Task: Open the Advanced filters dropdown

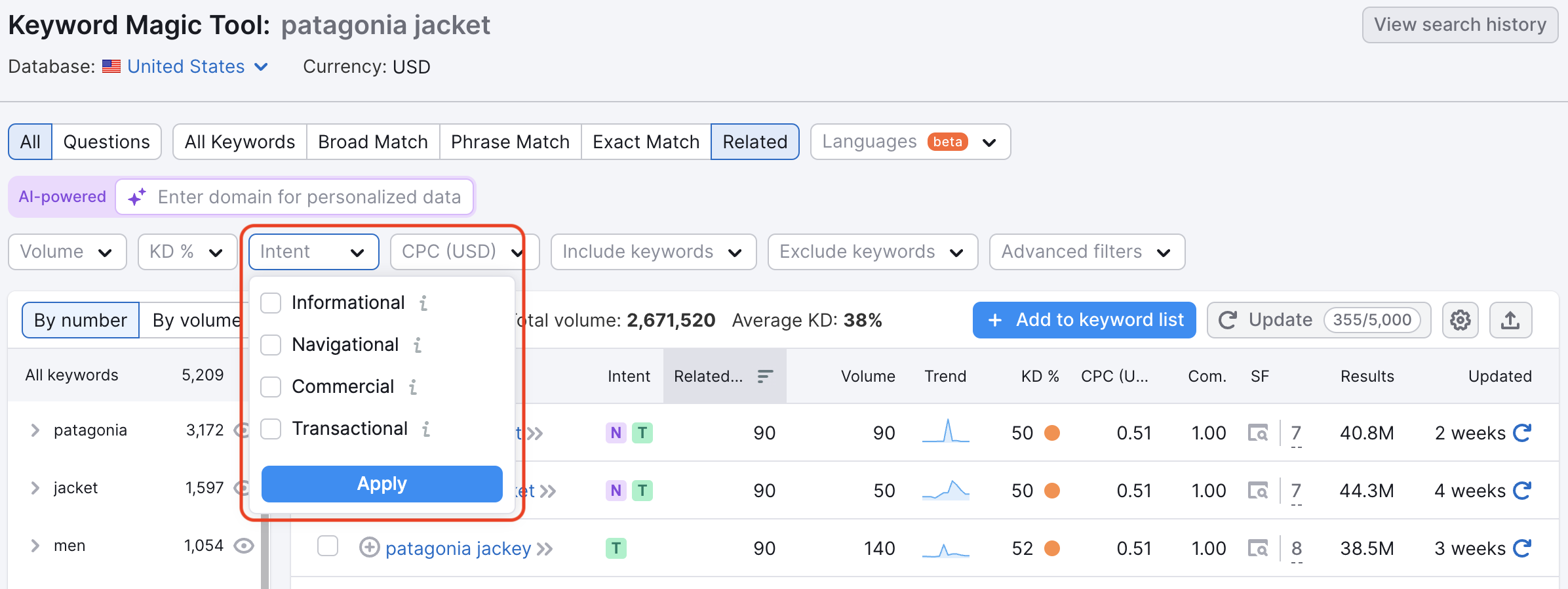Action: pos(1088,252)
